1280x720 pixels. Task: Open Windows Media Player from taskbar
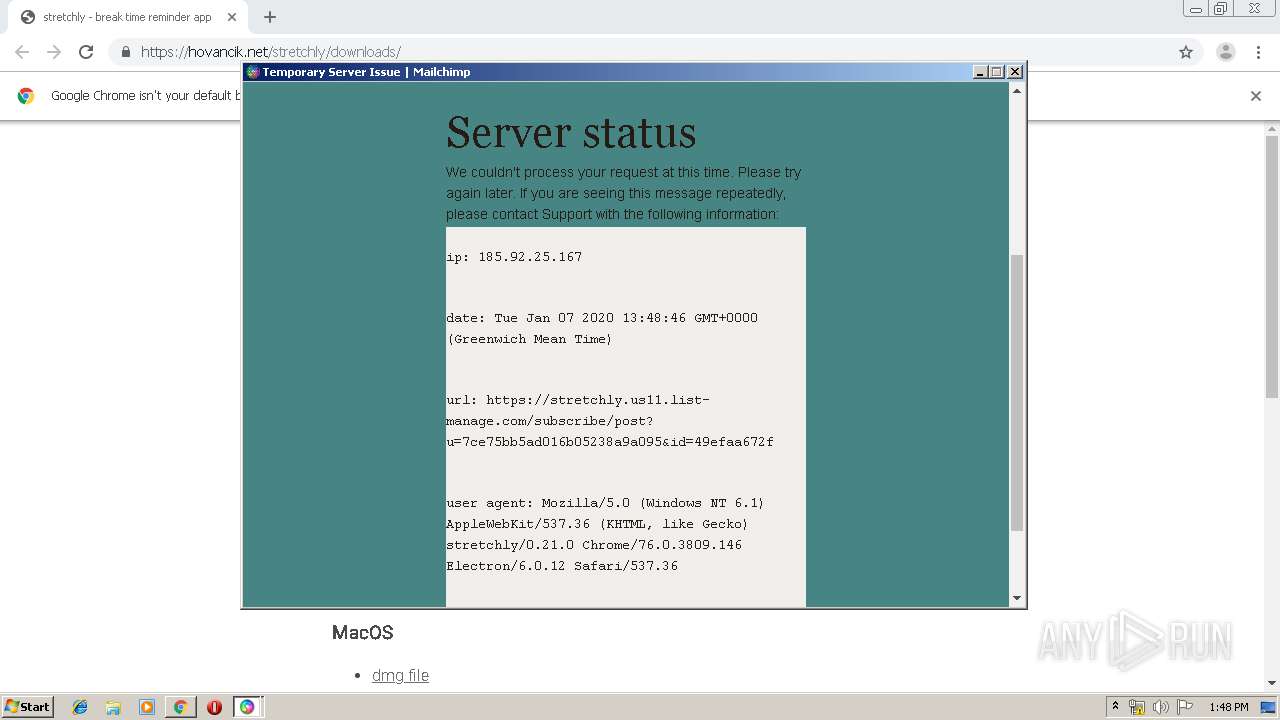click(146, 707)
